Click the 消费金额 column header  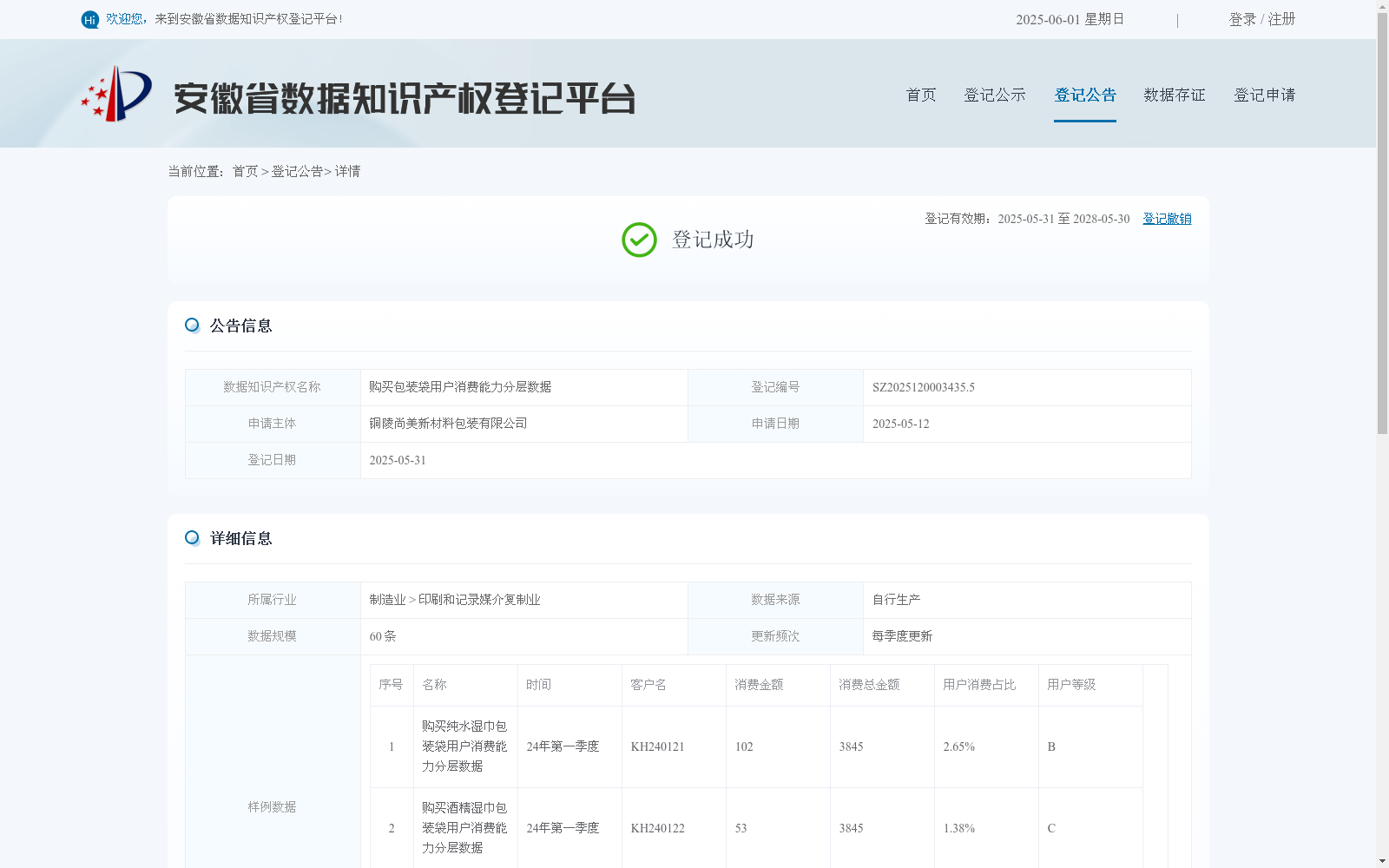[x=778, y=685]
